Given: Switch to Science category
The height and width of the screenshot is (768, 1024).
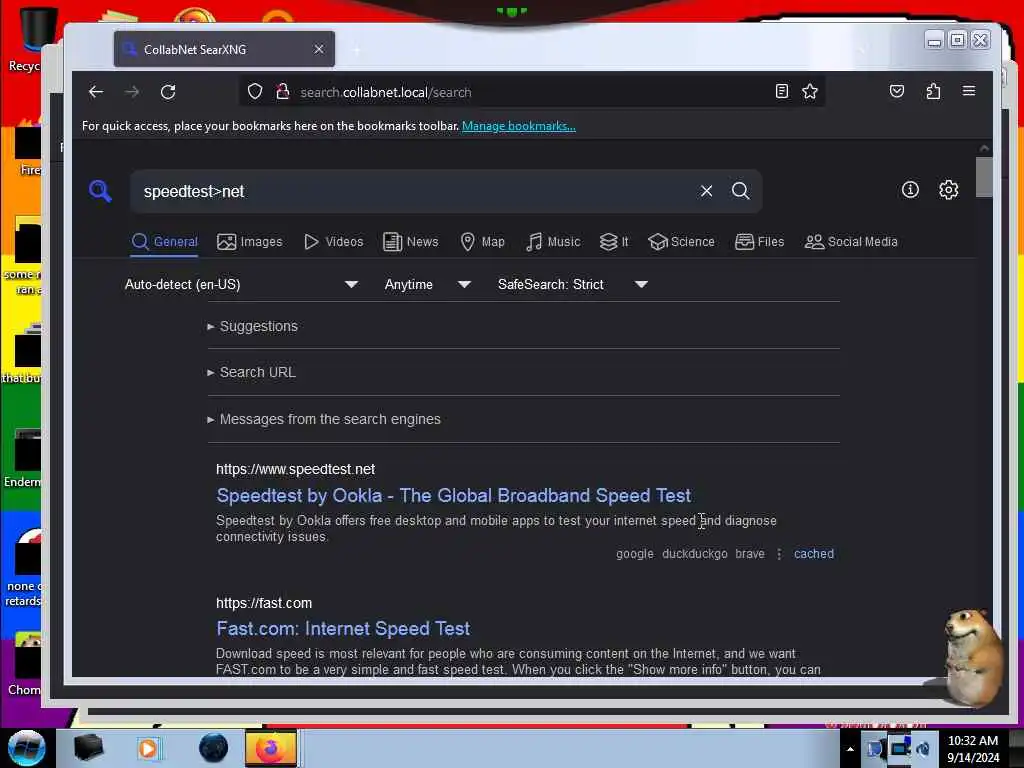Looking at the screenshot, I should (681, 242).
